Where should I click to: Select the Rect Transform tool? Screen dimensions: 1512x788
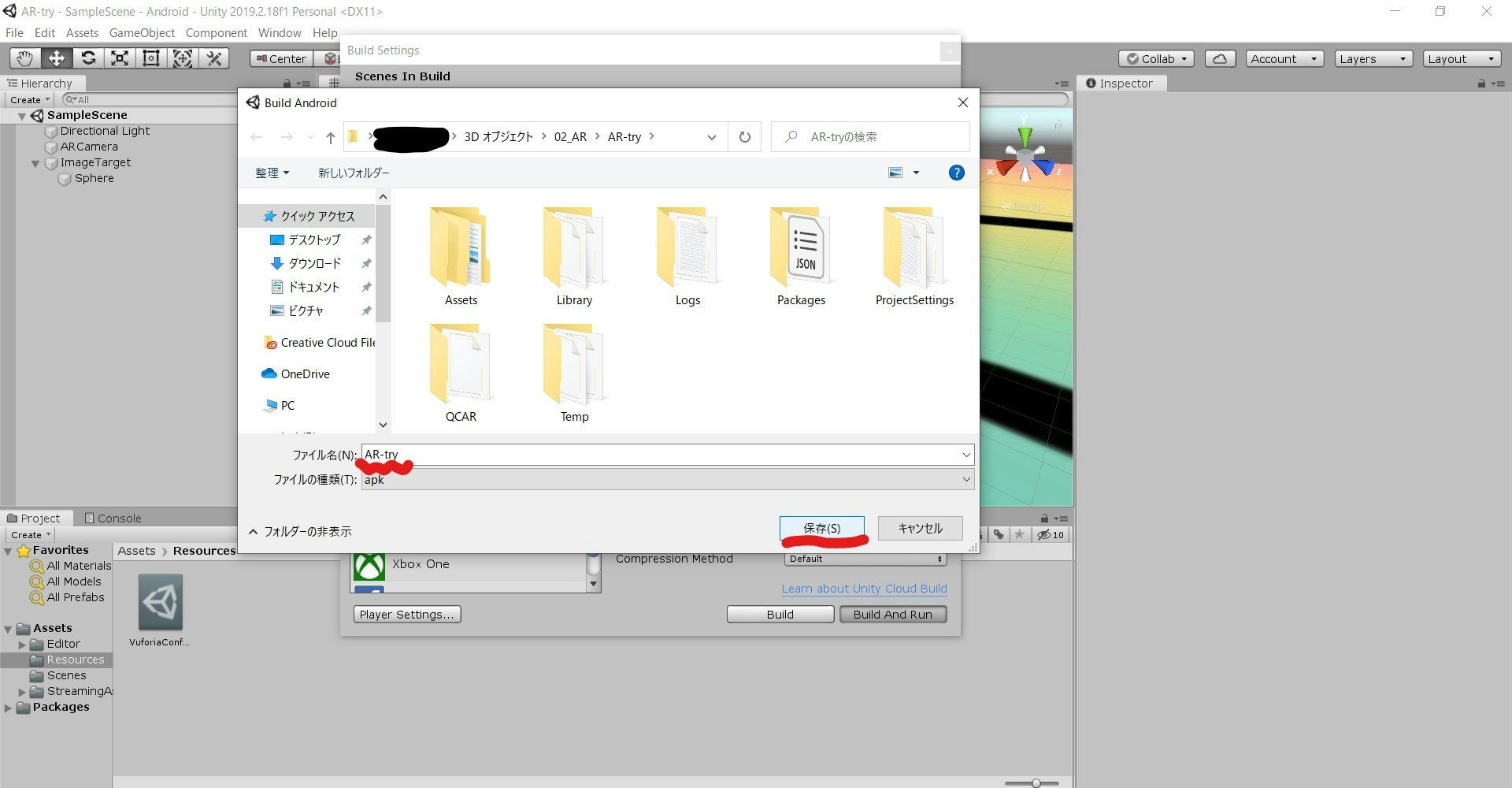151,58
